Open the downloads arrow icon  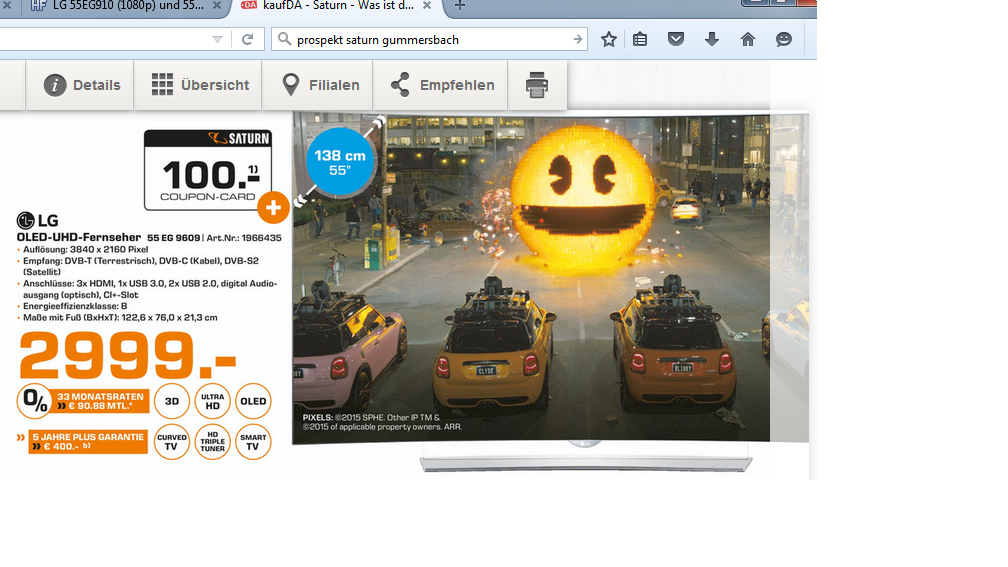click(712, 39)
